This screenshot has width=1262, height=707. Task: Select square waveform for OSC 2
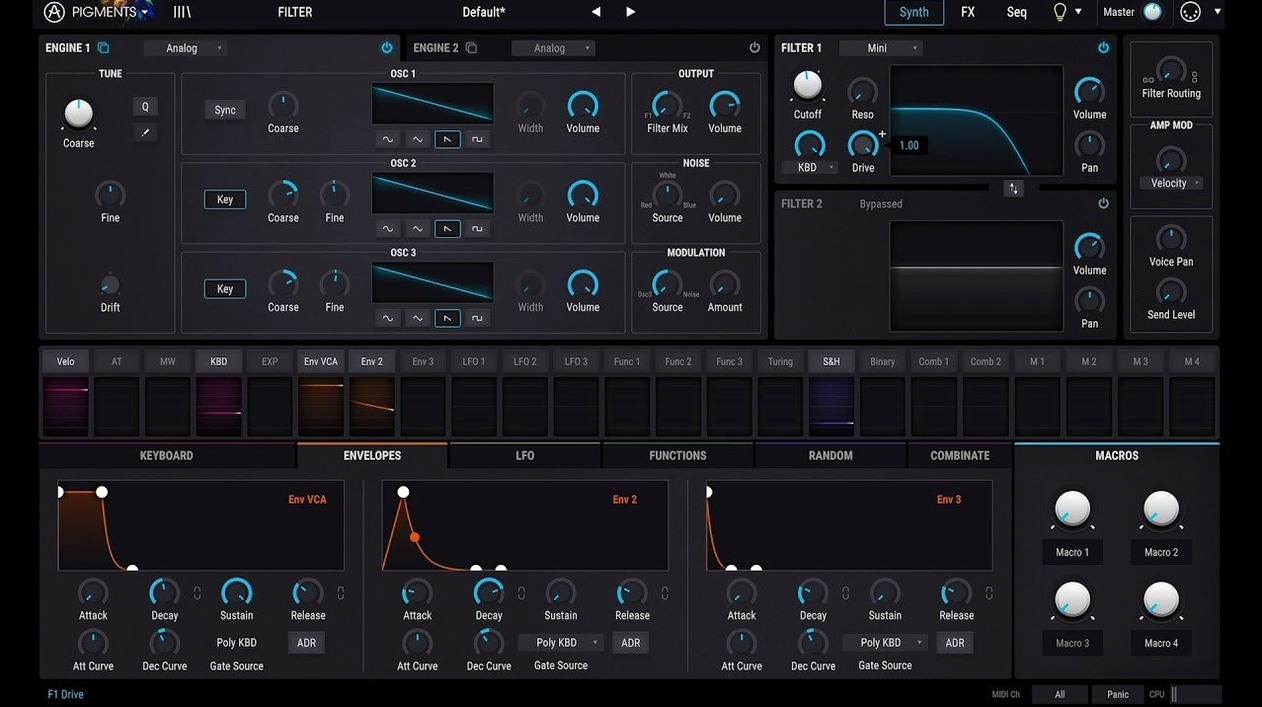tap(477, 229)
